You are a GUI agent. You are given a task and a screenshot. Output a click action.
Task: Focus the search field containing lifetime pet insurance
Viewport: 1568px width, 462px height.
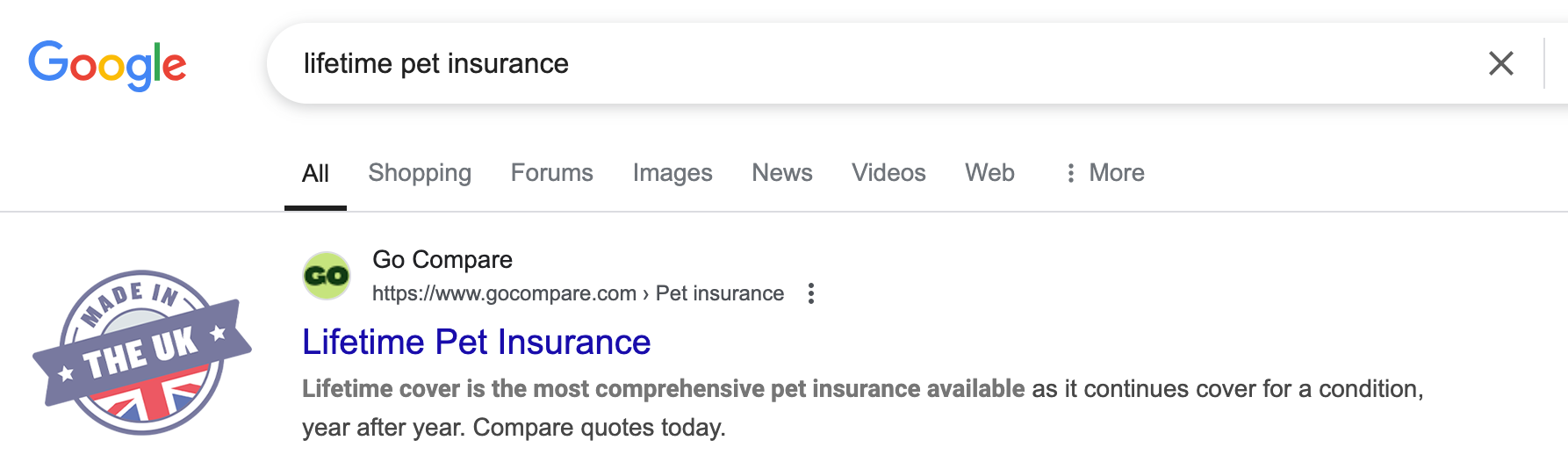(790, 63)
